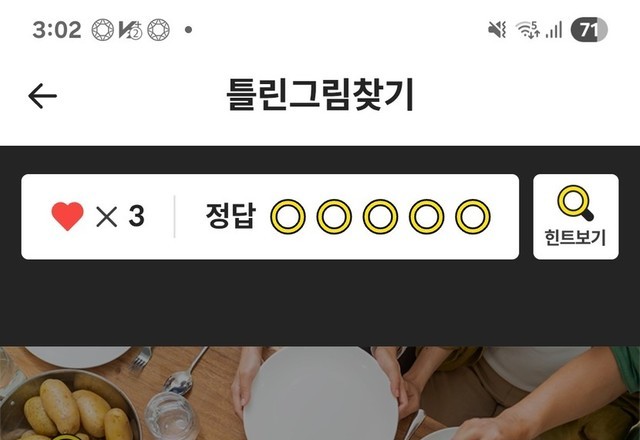This screenshot has width=640, height=440.
Task: Tap the lives count number 3
Action: [136, 216]
